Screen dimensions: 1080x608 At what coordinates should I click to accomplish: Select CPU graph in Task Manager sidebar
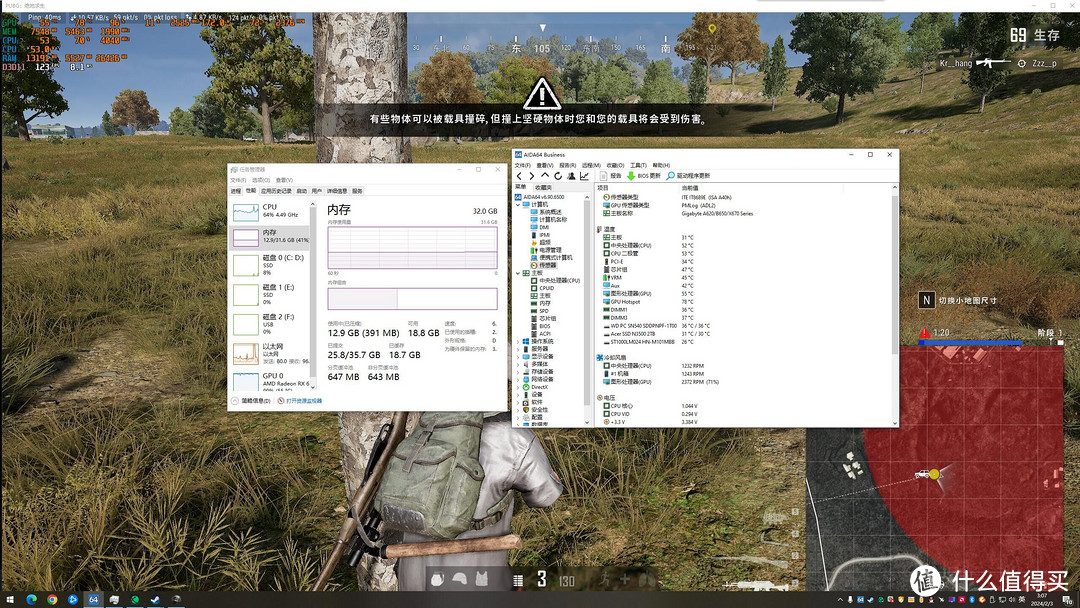[x=271, y=211]
